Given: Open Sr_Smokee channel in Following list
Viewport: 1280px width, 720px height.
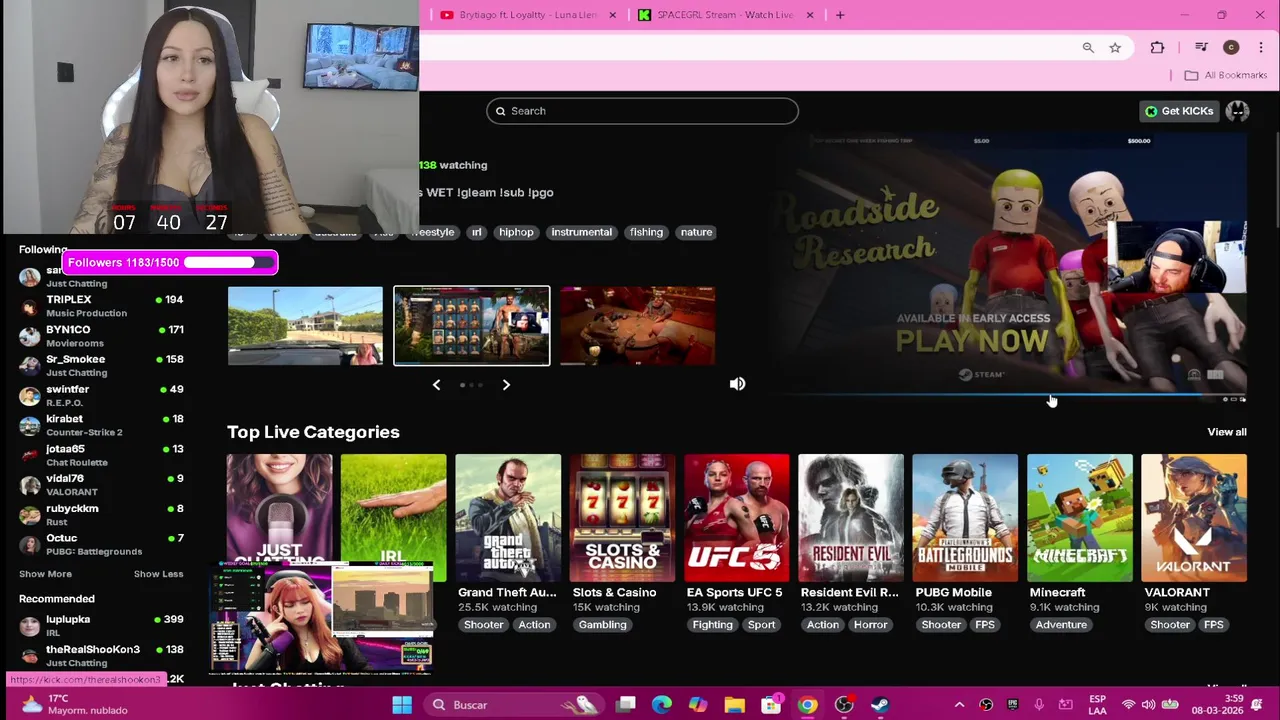Looking at the screenshot, I should click(x=100, y=365).
